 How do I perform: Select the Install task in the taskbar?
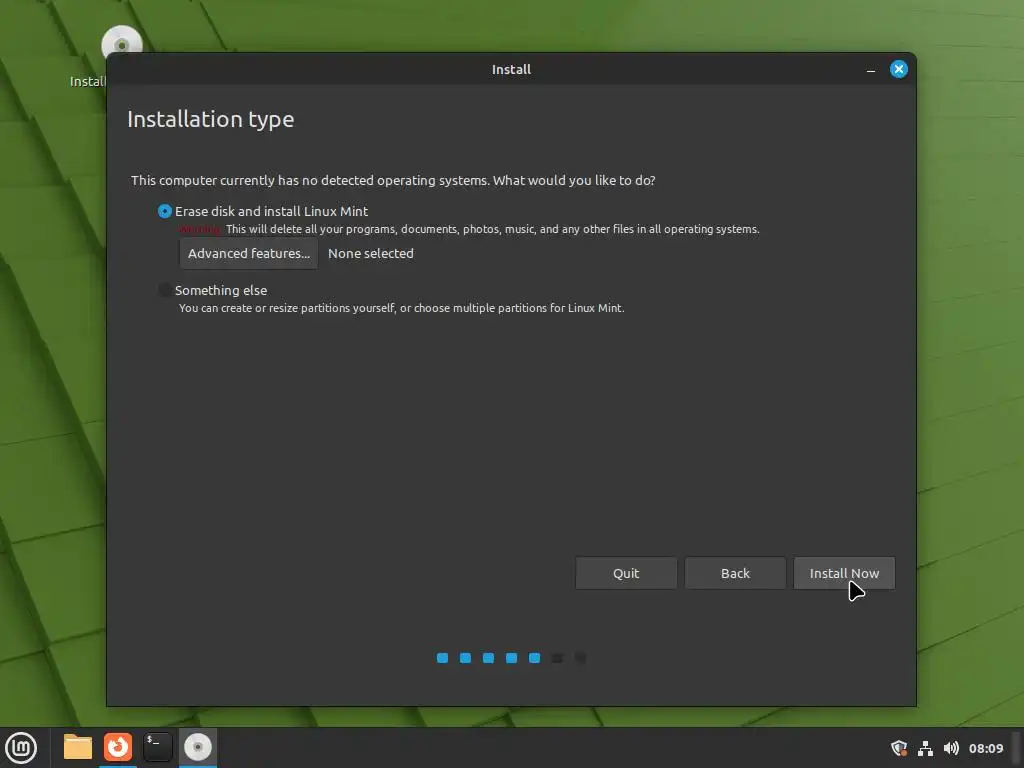click(x=198, y=747)
